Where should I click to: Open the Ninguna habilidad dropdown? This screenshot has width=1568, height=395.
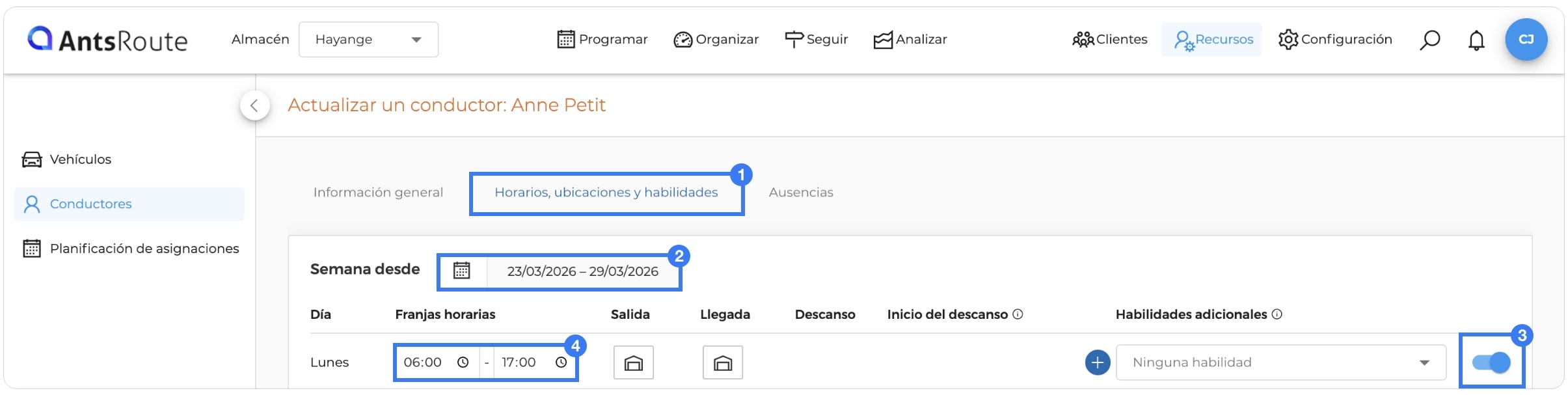pos(1281,362)
